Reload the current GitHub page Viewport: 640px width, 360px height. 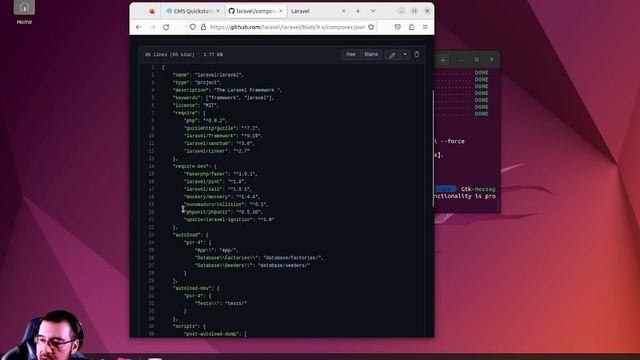tap(166, 27)
